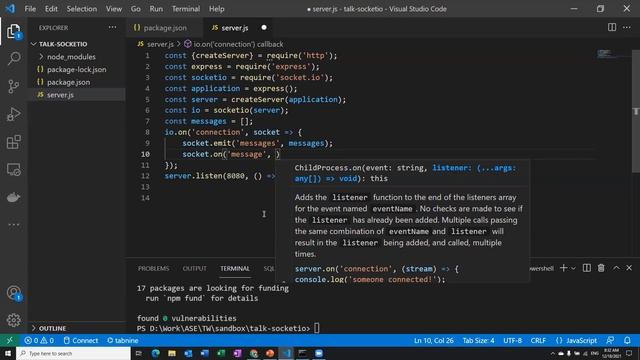Image resolution: width=640 pixels, height=360 pixels.
Task: Click Ln 10, Col 26 cursor position
Action: [433, 340]
